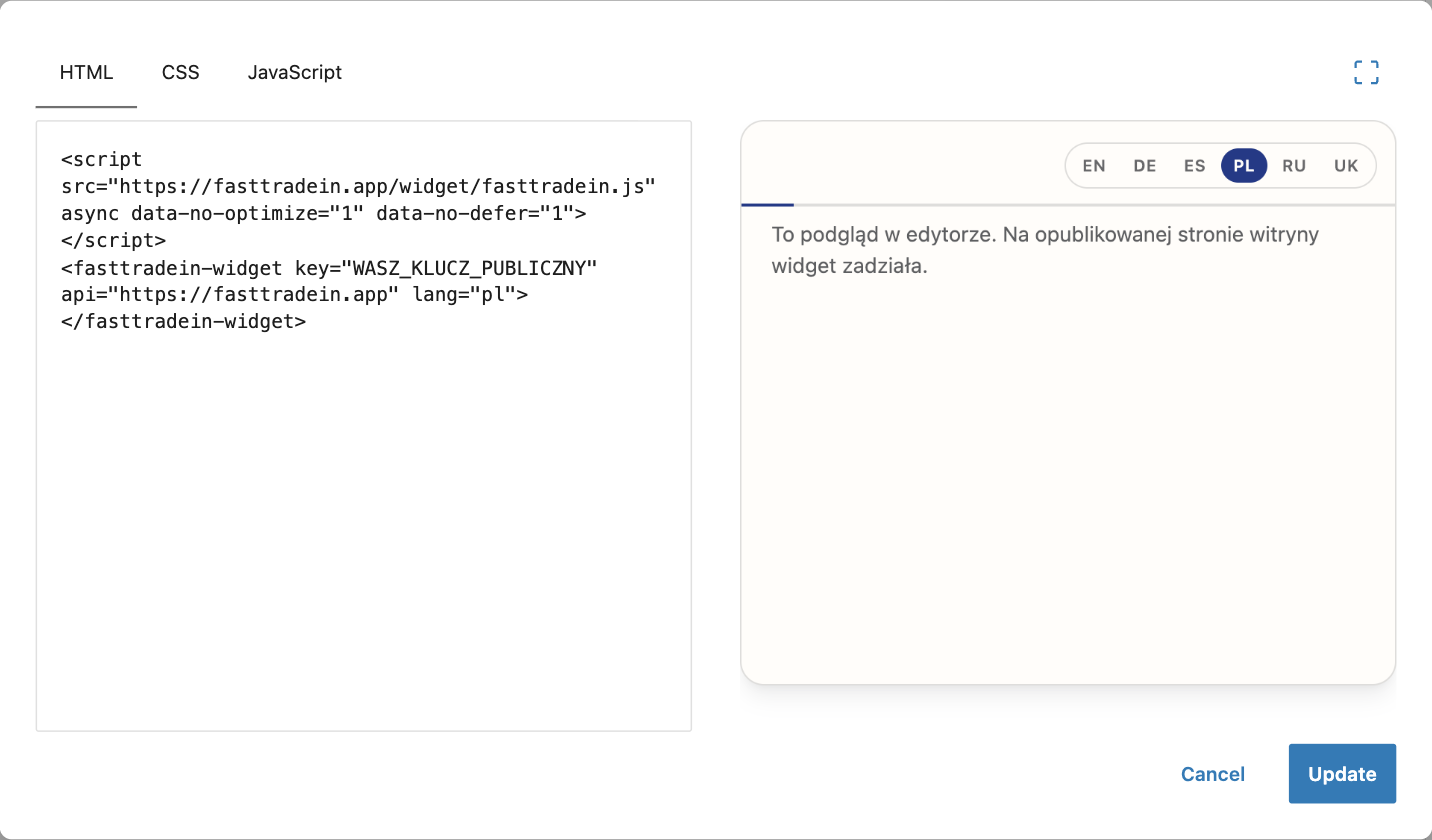
Task: Click the closing </fasttradein-widget> tag line
Action: 183,322
